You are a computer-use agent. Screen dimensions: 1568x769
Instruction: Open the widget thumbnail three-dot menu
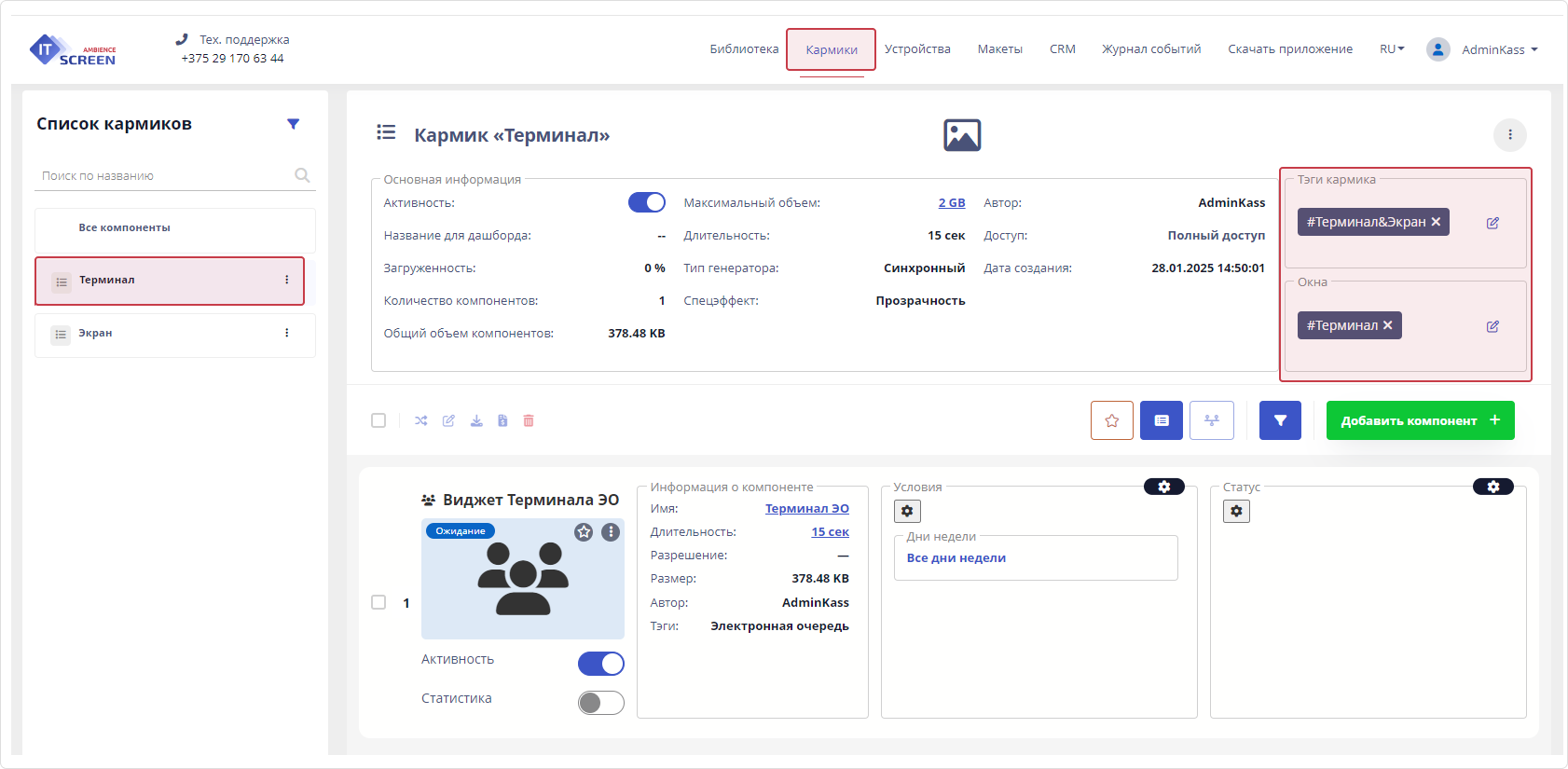611,532
